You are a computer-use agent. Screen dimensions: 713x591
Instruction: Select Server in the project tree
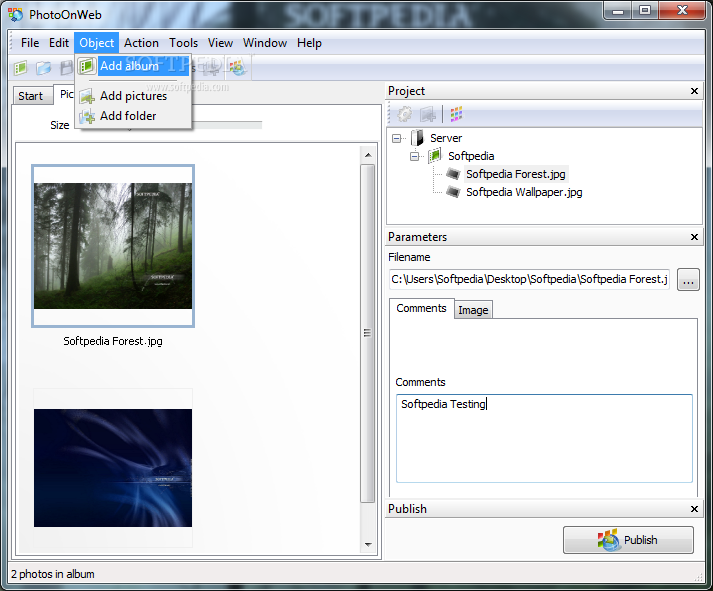(x=446, y=138)
